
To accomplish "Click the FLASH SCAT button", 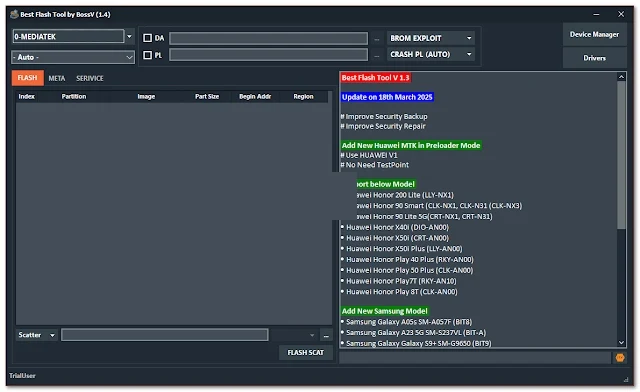I will (x=305, y=352).
